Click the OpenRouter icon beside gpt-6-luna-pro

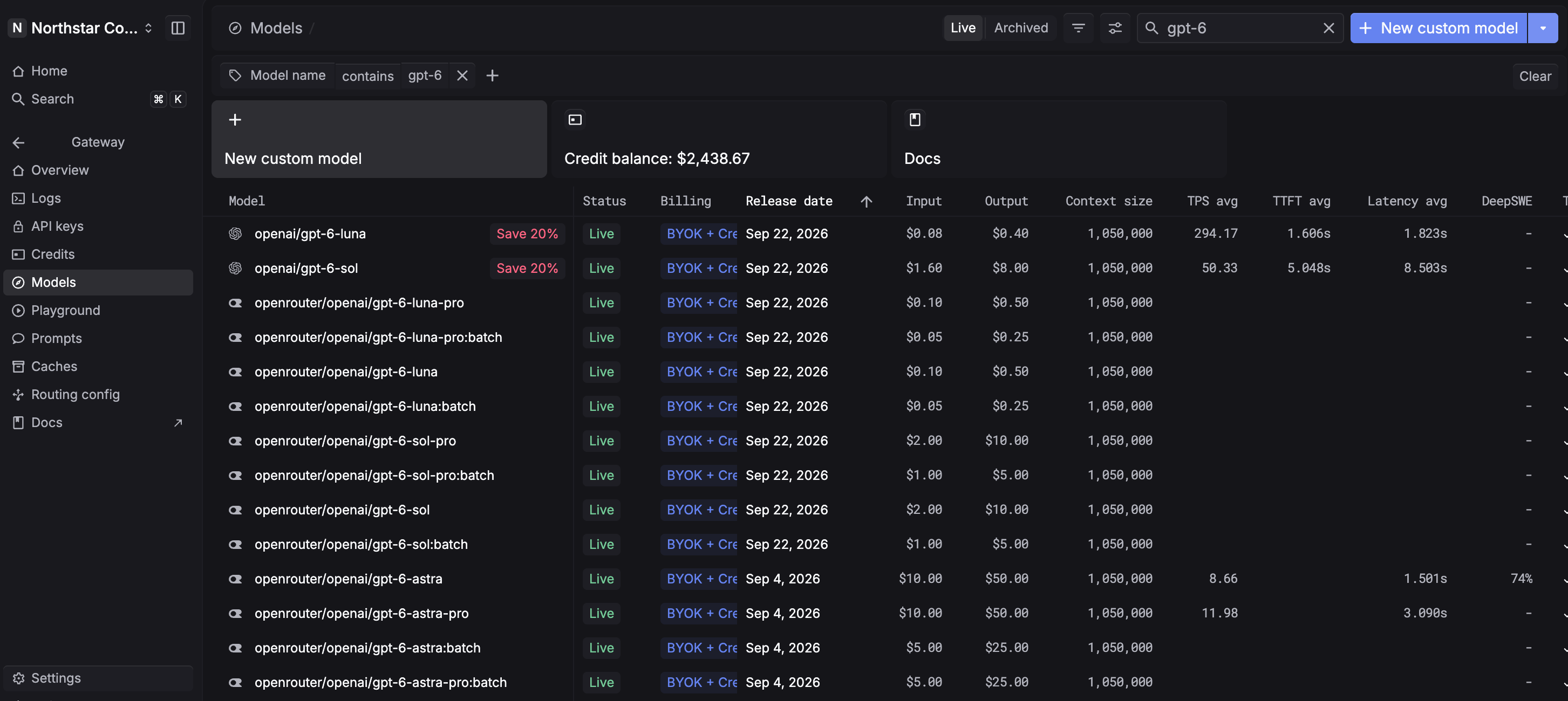(235, 303)
